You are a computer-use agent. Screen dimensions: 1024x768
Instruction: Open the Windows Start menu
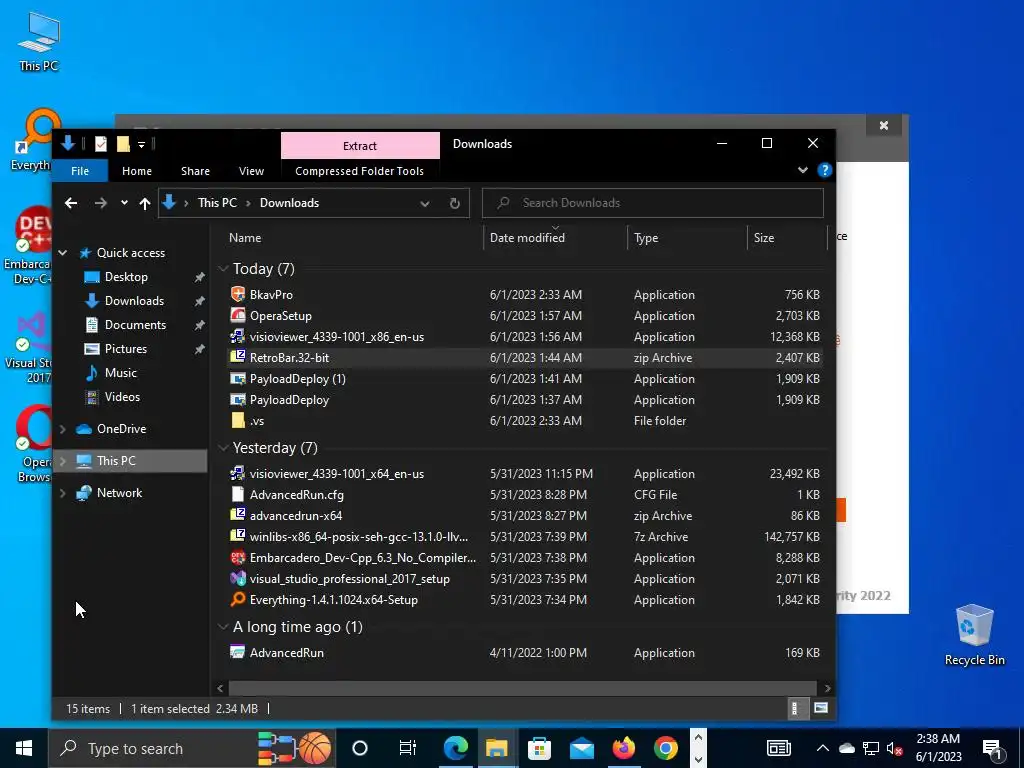coord(24,748)
